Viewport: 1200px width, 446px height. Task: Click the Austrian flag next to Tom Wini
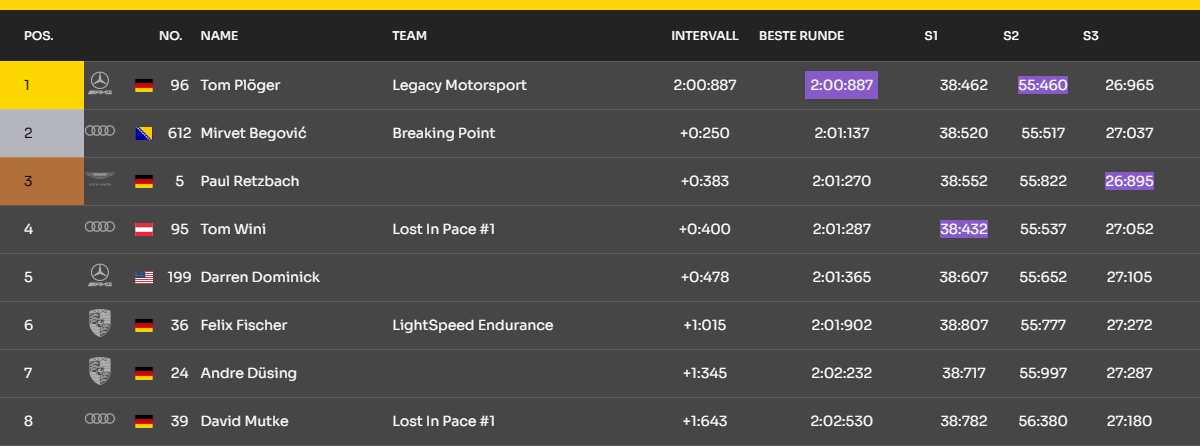[x=144, y=230]
